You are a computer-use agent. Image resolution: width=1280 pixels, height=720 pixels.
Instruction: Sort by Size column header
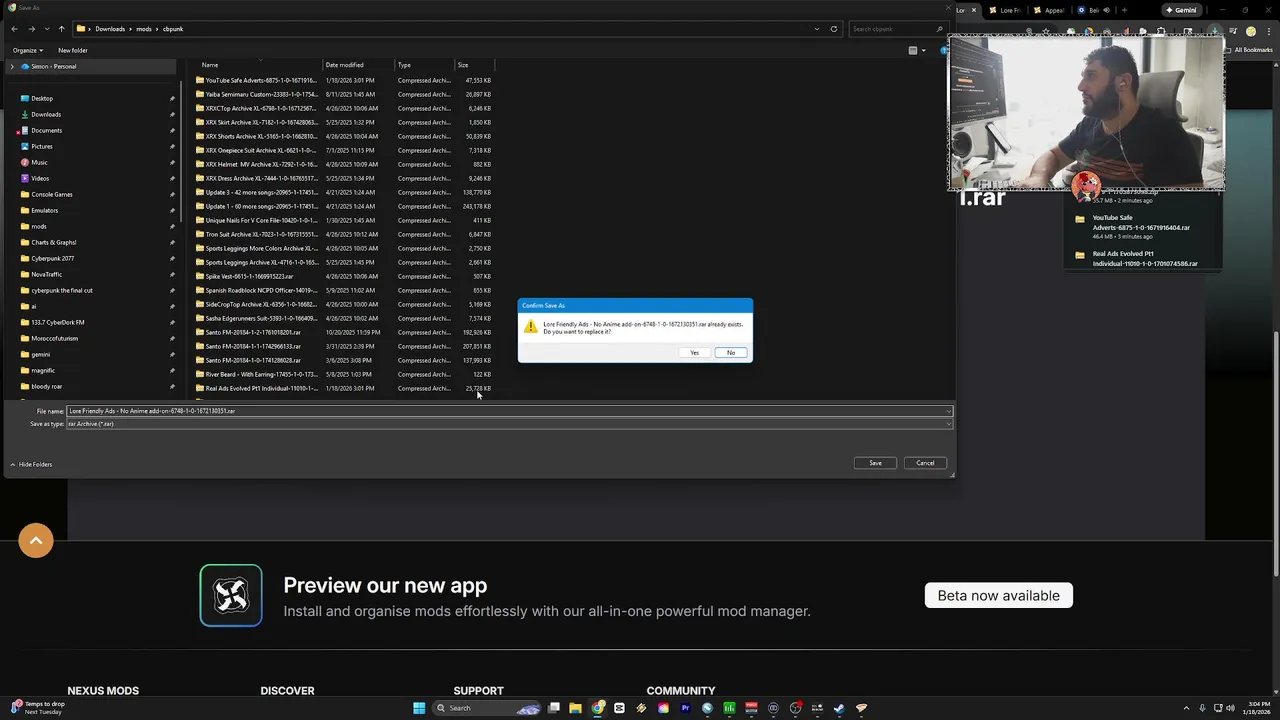point(463,65)
